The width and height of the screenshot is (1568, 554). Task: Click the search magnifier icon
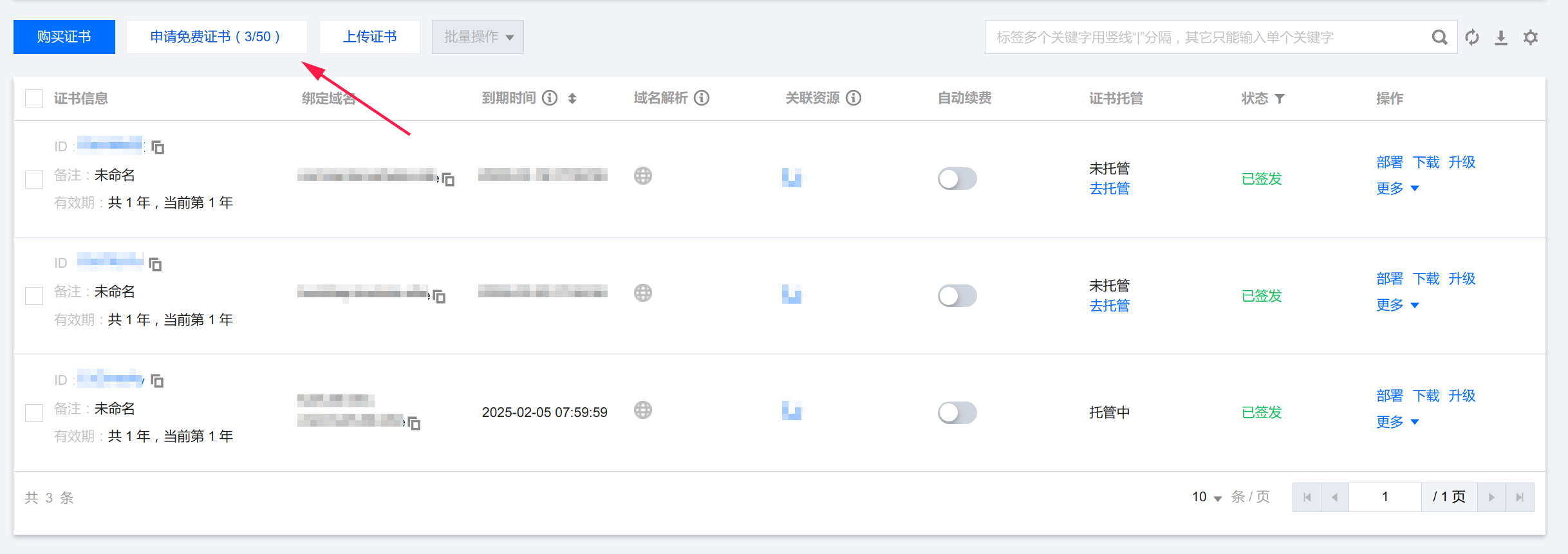tap(1439, 37)
